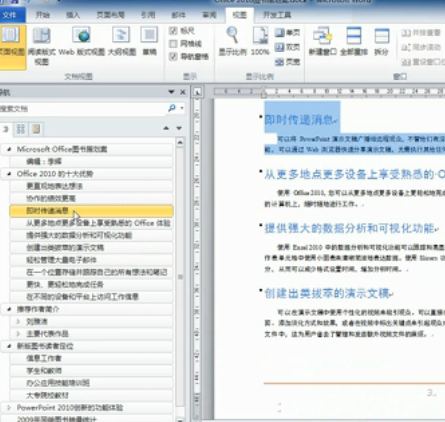Jump to previous heading arrow
Image resolution: width=445 pixels, height=422 pixels.
tap(166, 128)
